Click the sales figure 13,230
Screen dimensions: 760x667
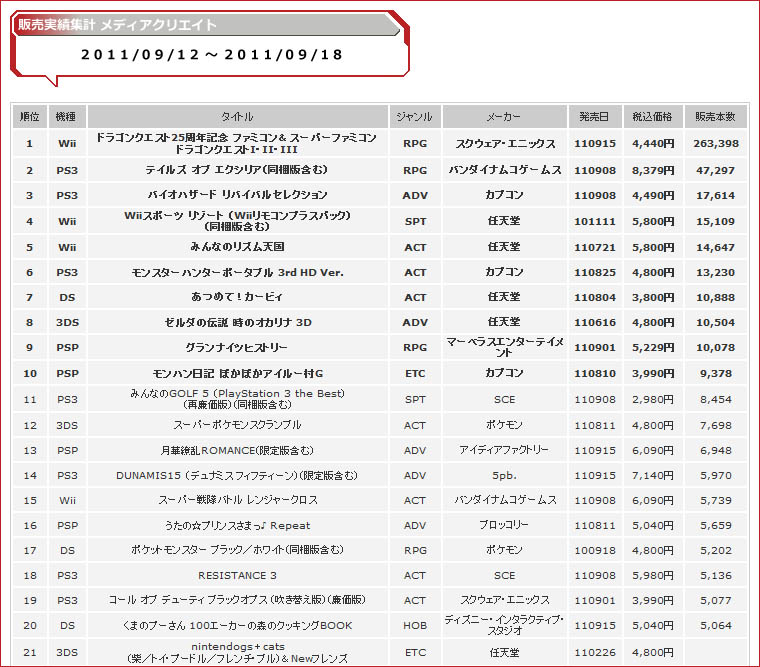coord(715,272)
